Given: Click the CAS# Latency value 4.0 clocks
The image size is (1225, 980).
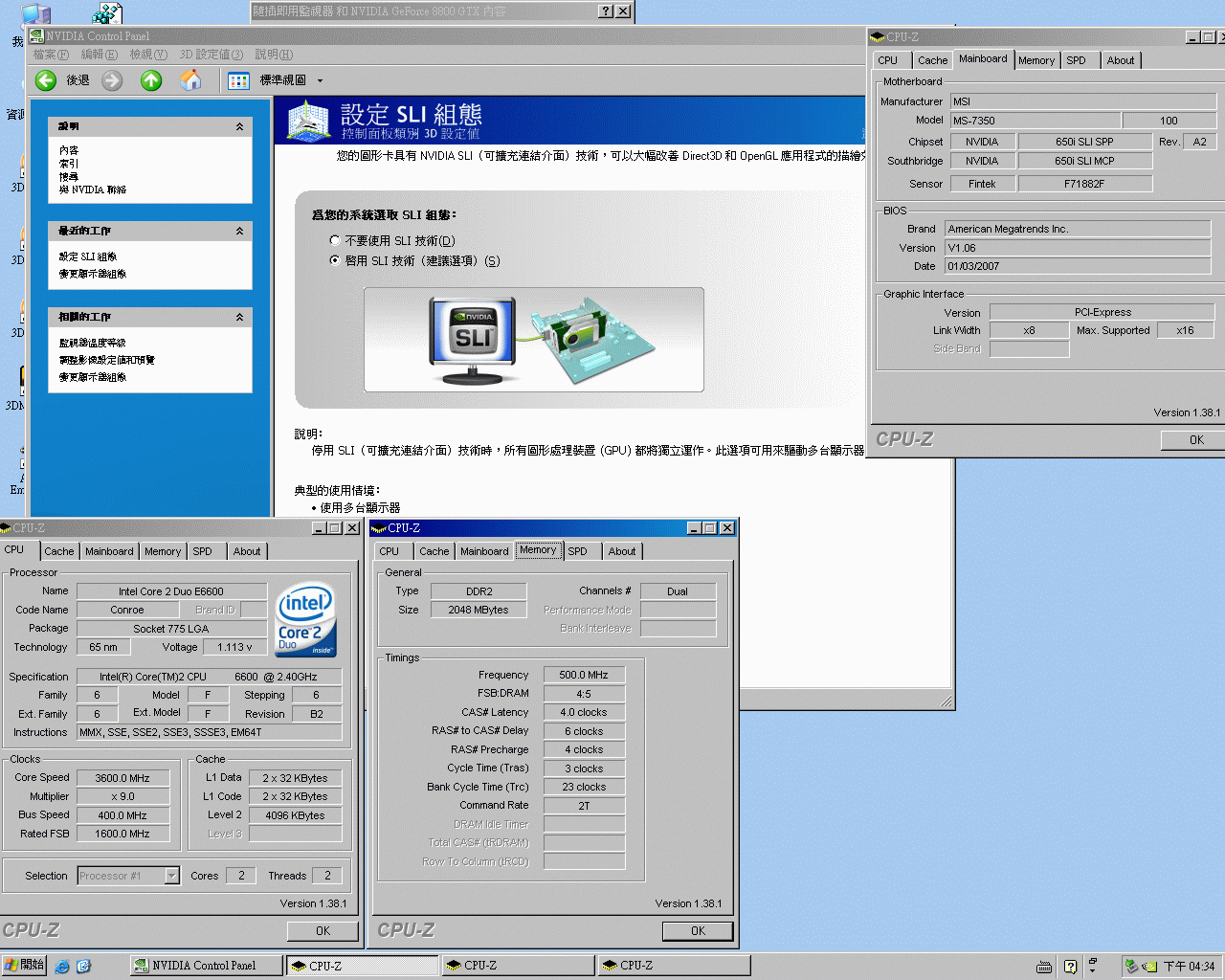Looking at the screenshot, I should pyautogui.click(x=584, y=712).
